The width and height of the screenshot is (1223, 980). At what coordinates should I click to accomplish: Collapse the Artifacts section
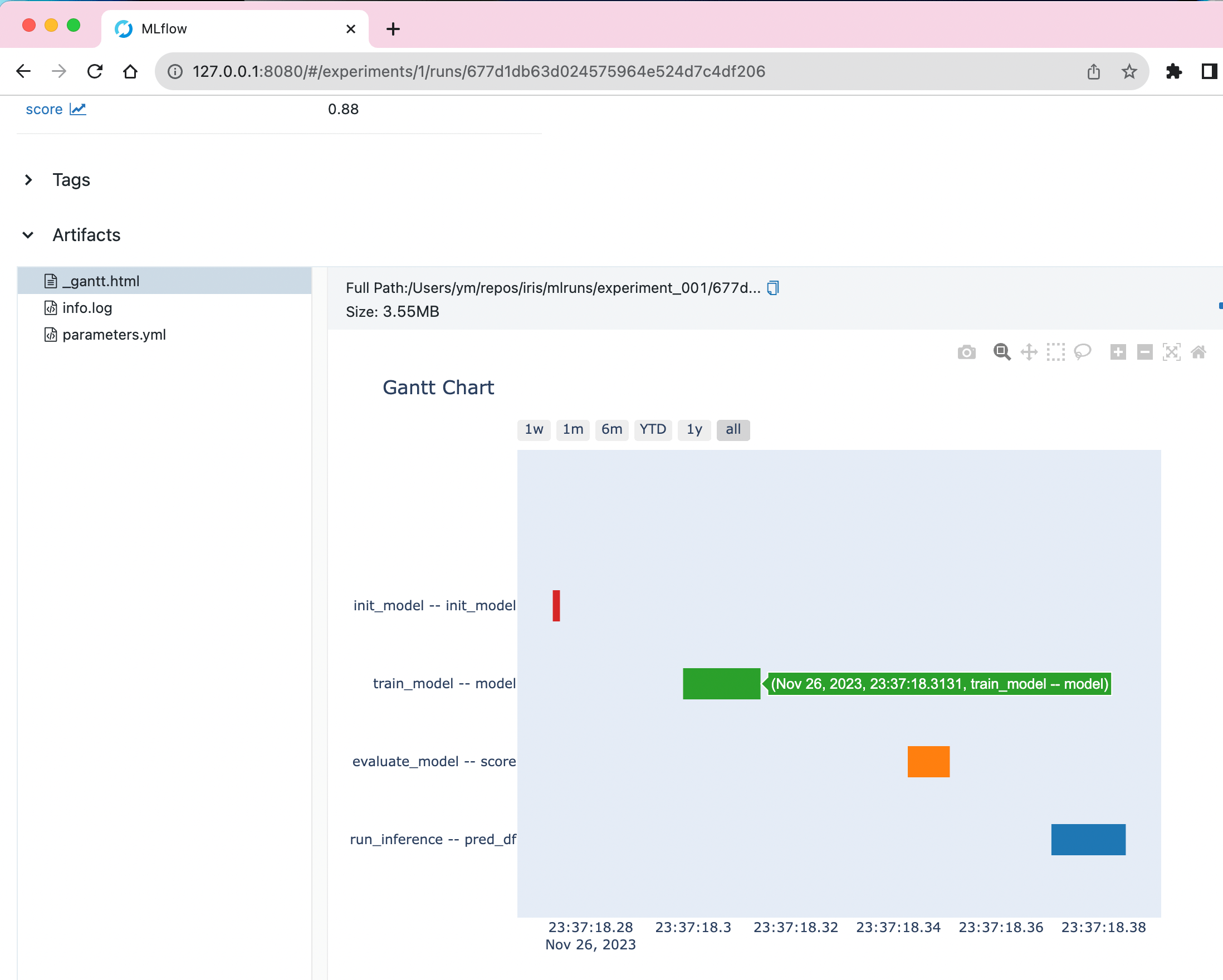coord(28,235)
